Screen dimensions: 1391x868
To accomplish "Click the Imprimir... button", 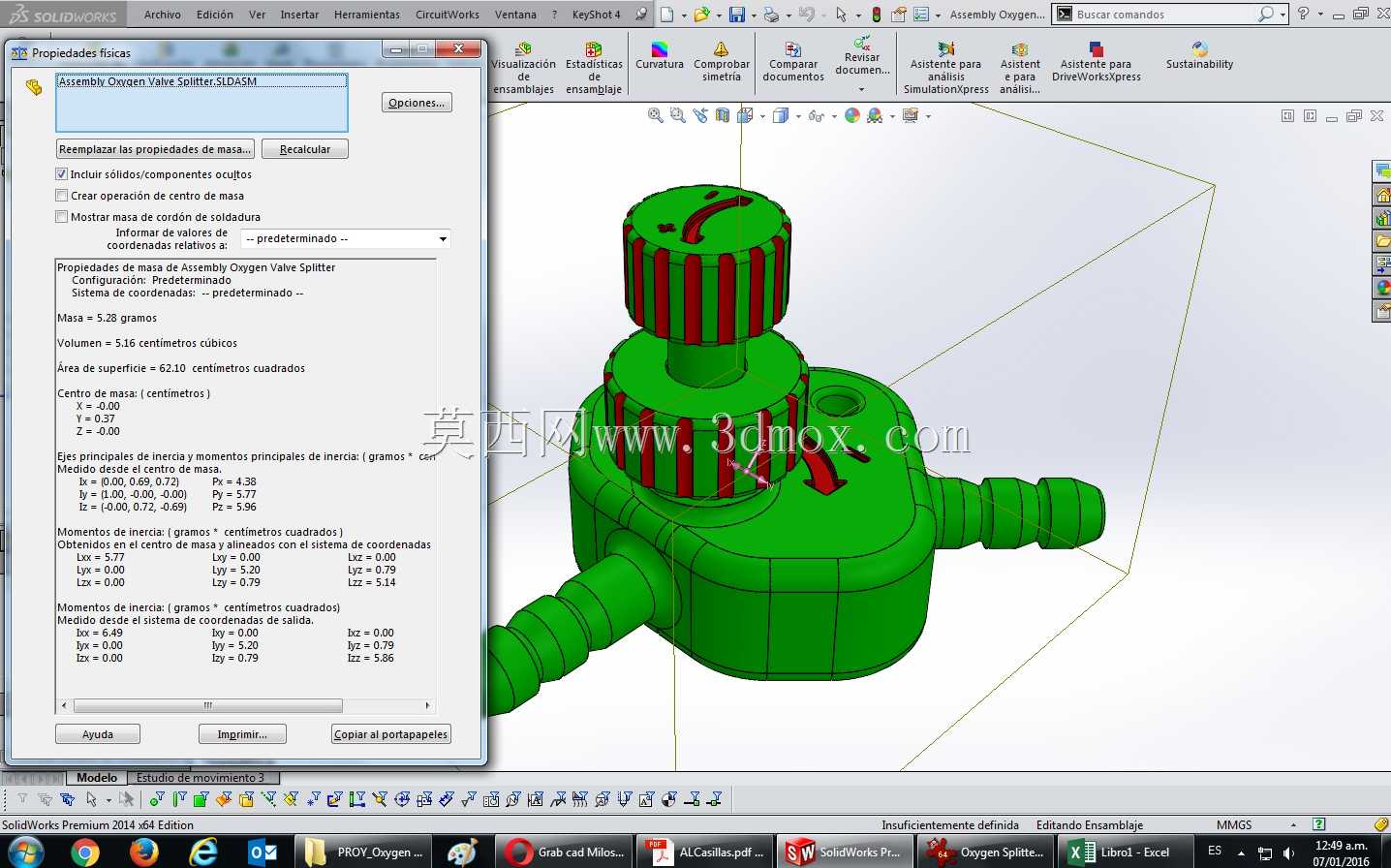I will tap(242, 734).
